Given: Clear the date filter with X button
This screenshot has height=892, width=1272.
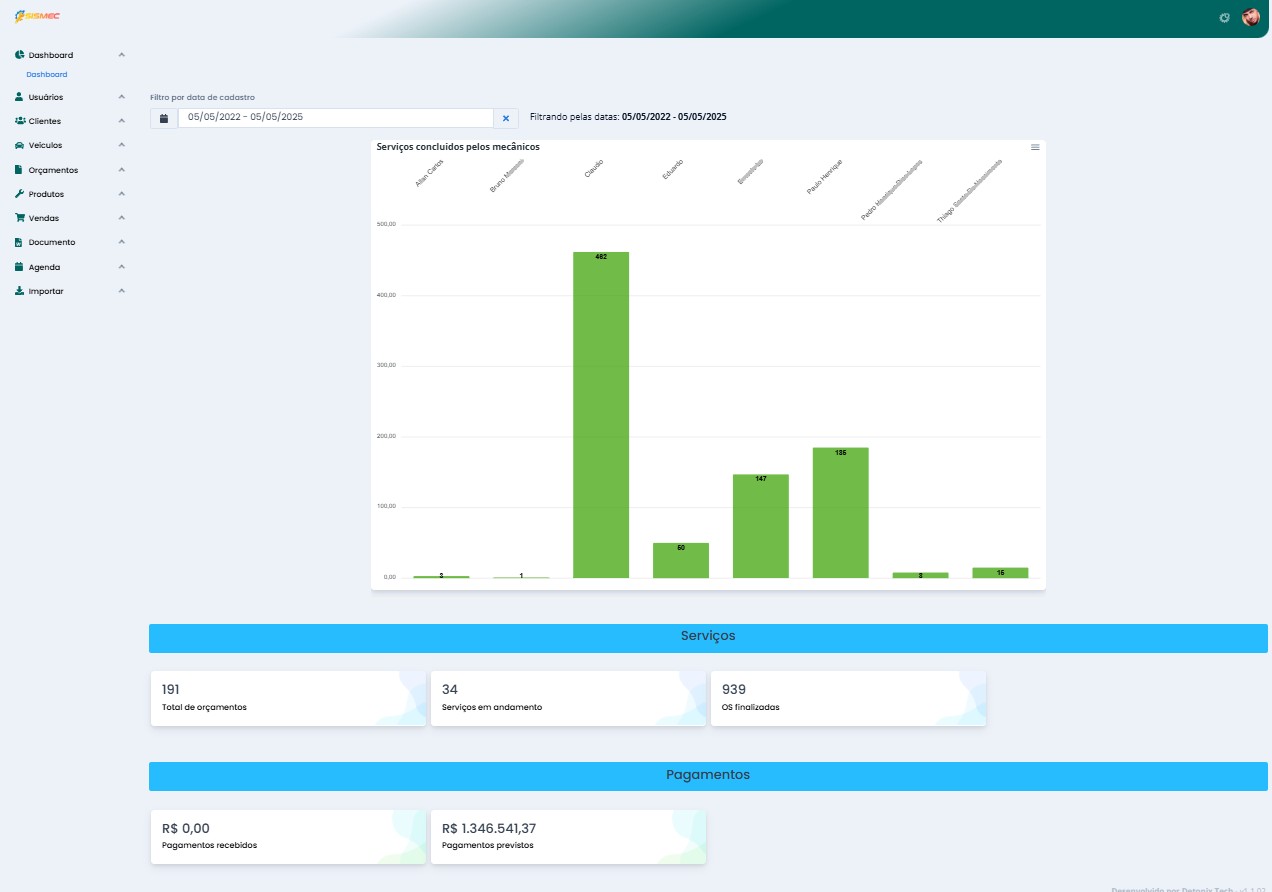Looking at the screenshot, I should 506,118.
